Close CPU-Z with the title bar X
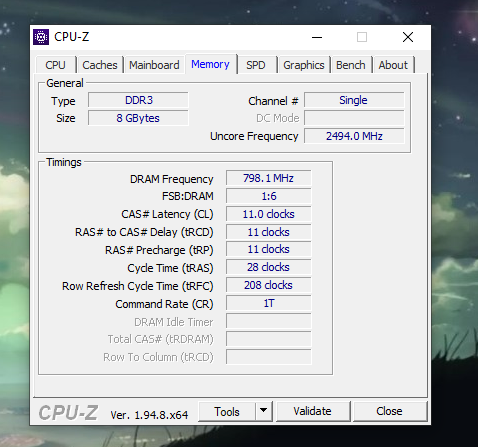 tap(408, 37)
